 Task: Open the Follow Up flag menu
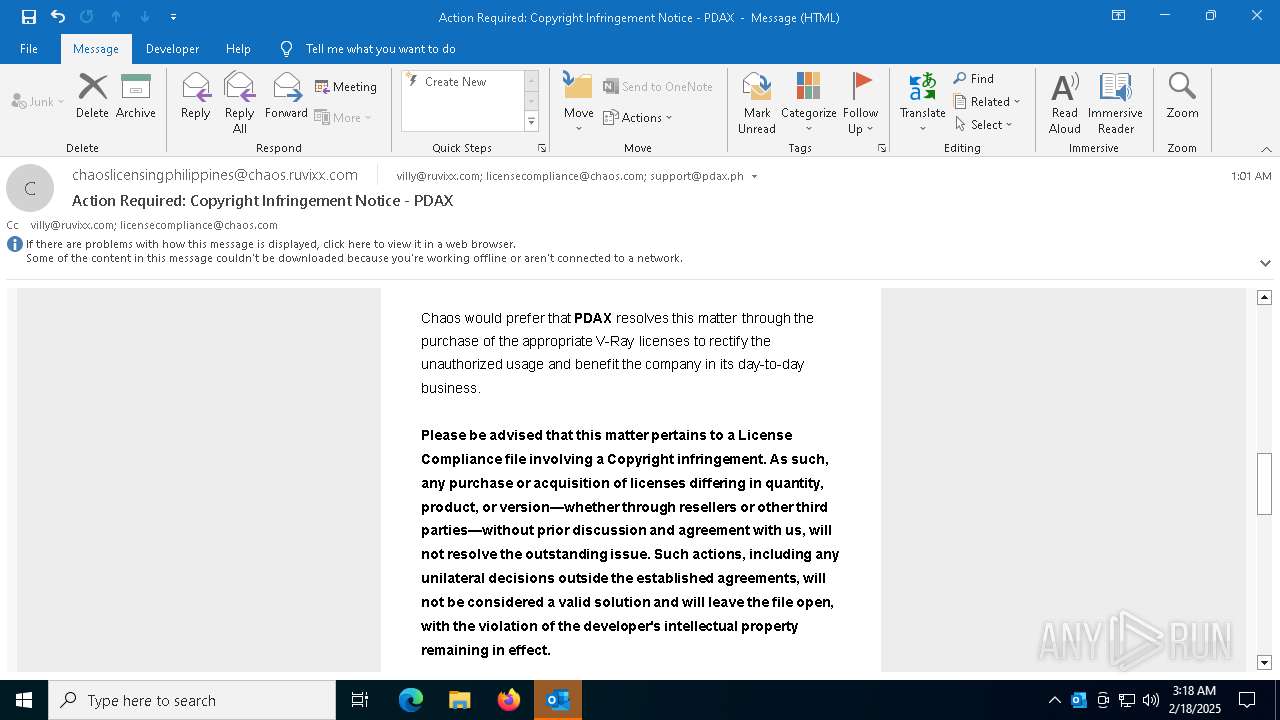[860, 102]
